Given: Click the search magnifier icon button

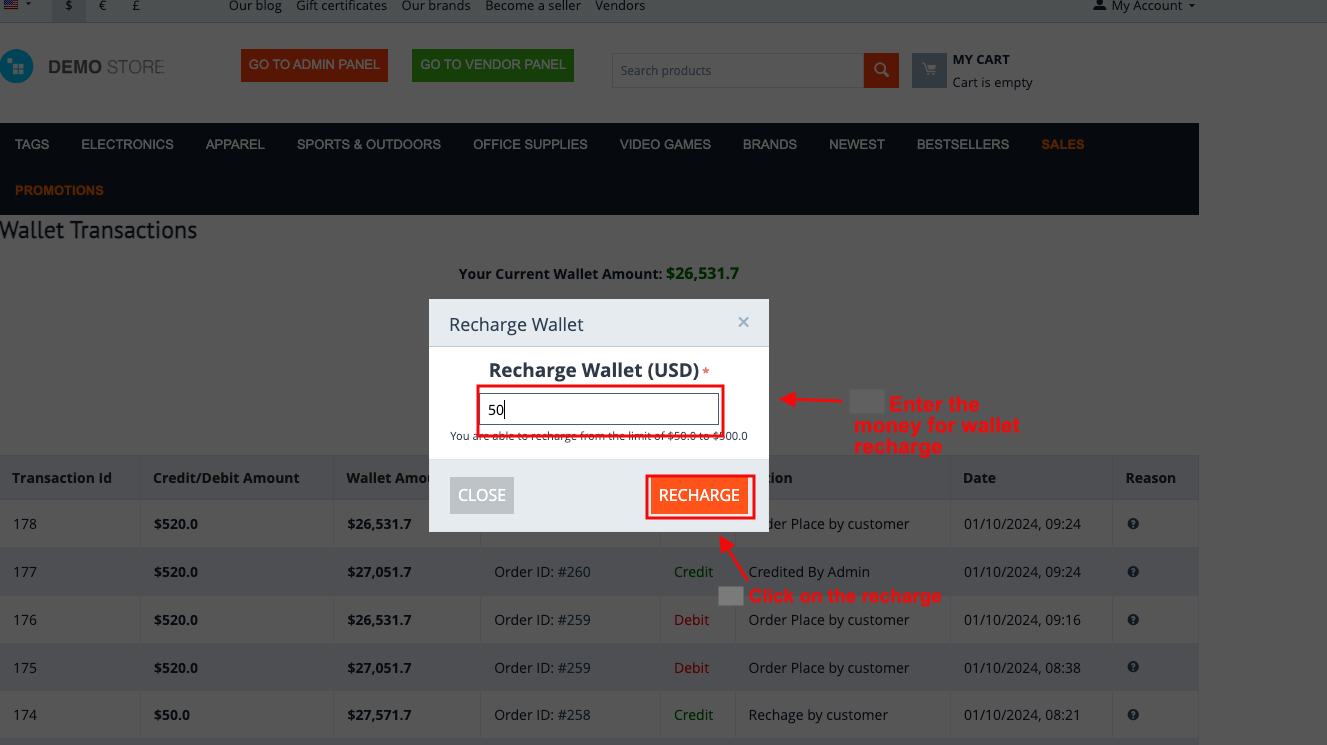Looking at the screenshot, I should (881, 70).
